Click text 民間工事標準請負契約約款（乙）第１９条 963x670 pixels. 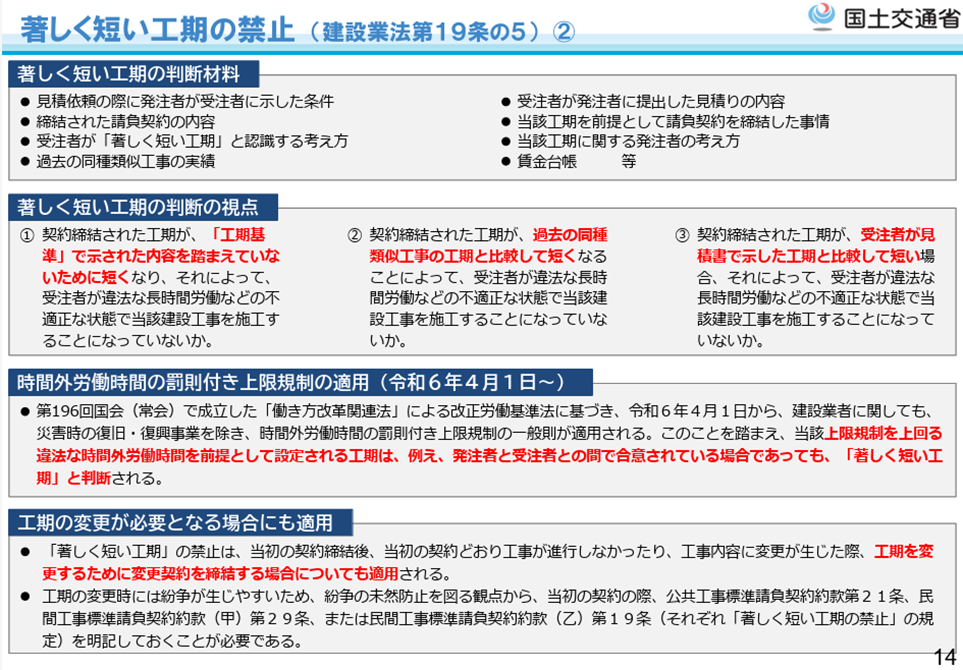510,619
